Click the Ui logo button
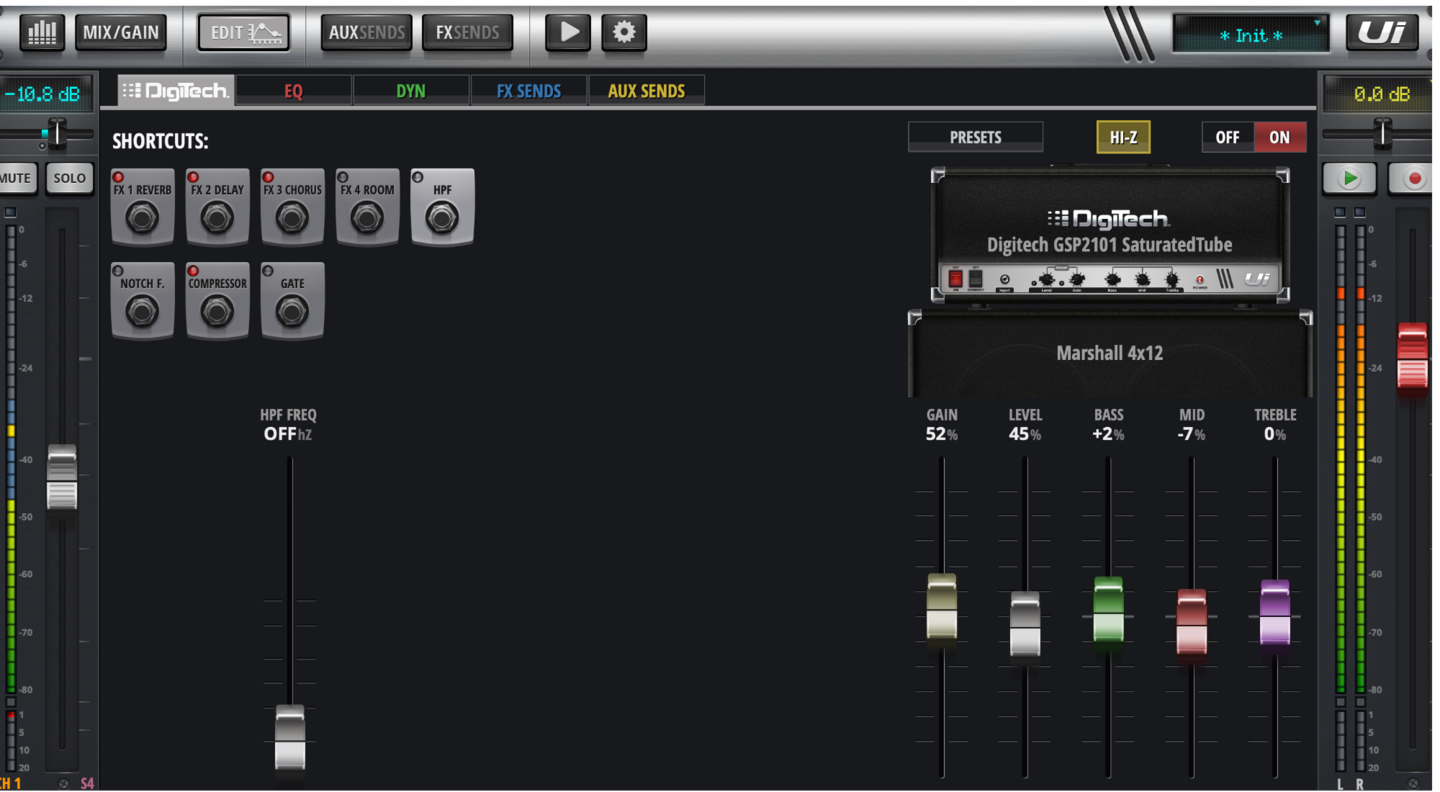Image resolution: width=1440 pixels, height=792 pixels. 1382,32
